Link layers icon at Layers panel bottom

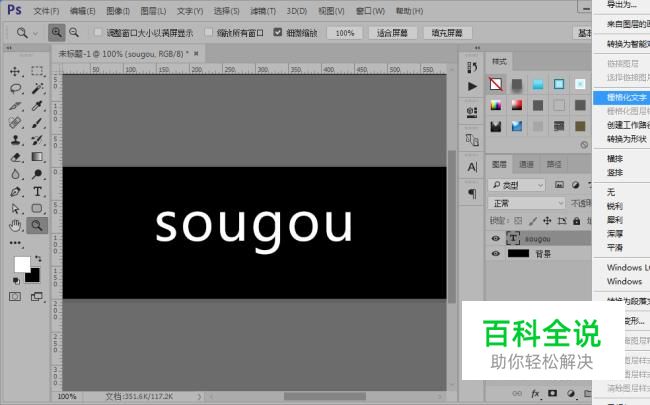click(517, 393)
